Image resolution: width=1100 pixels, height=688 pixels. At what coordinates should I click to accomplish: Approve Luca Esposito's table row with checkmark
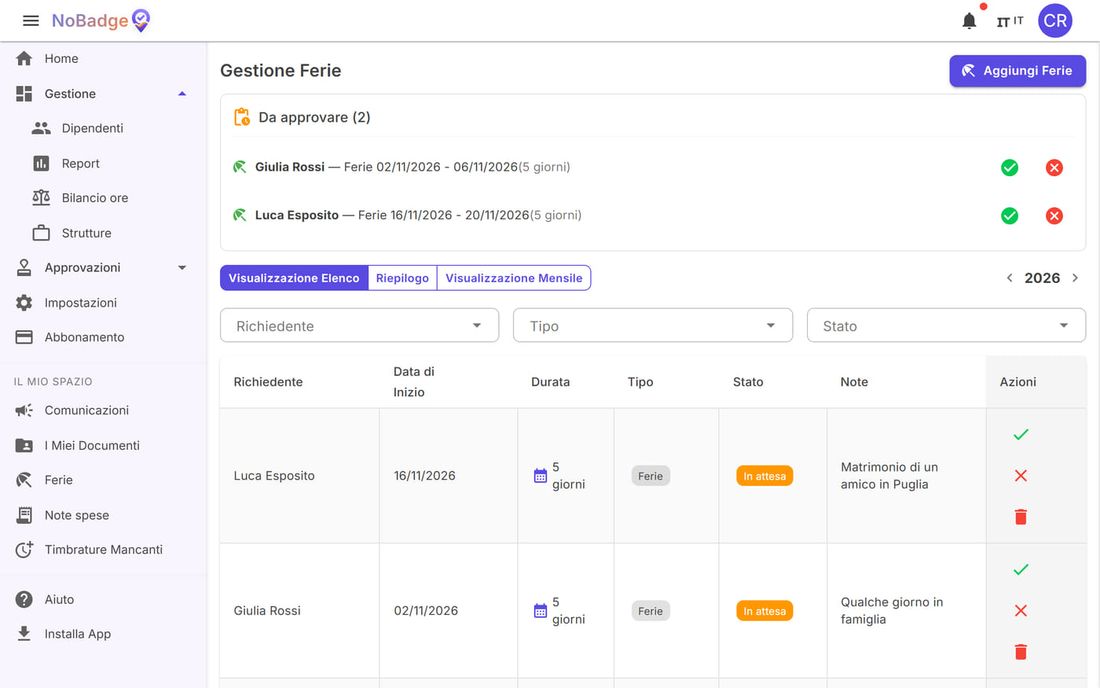[x=1021, y=435]
